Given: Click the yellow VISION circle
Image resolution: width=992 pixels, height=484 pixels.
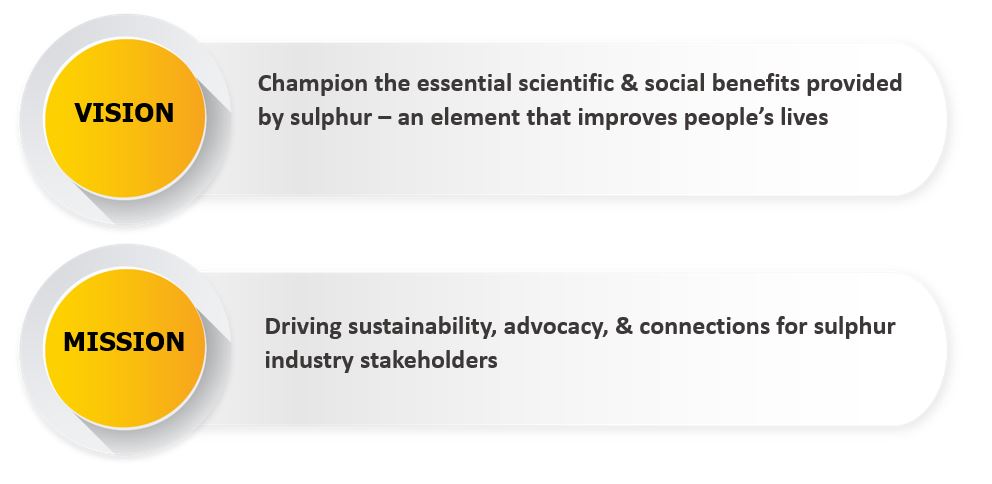Looking at the screenshot, I should tap(125, 118).
